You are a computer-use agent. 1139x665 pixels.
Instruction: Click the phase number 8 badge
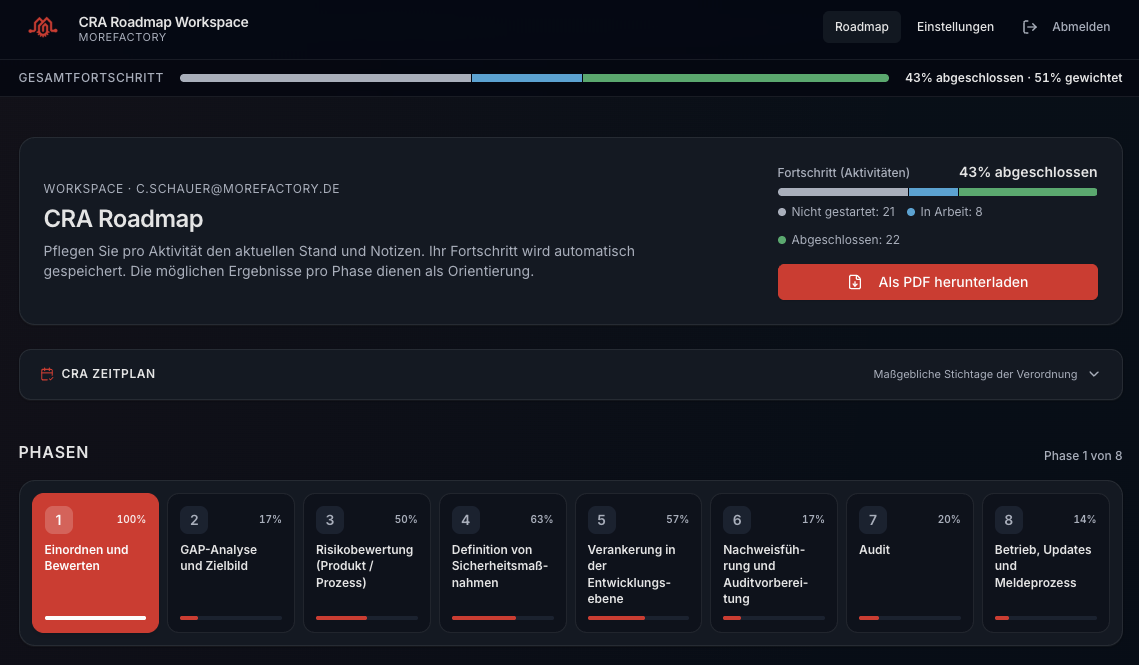(1008, 520)
